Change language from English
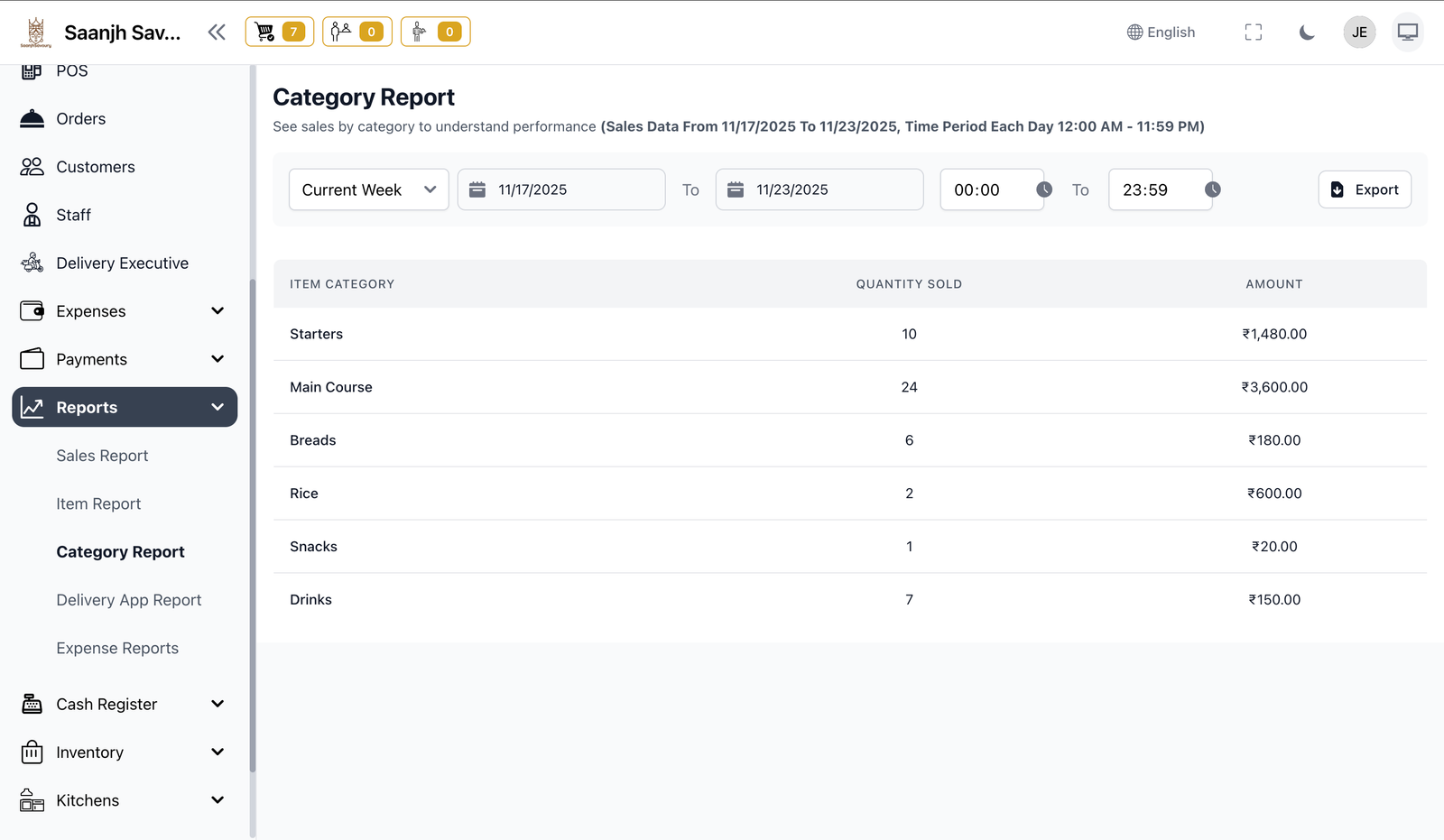This screenshot has width=1444, height=840. [1161, 32]
